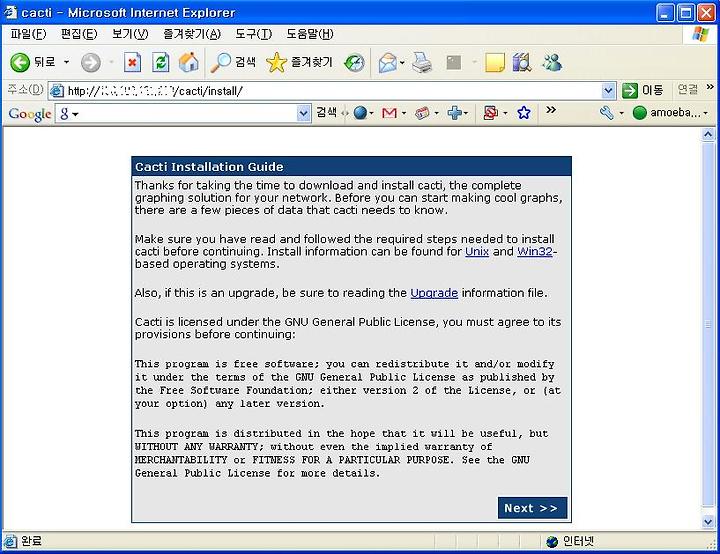The image size is (720, 554).
Task: Open the 도움말(H) menu
Action: click(x=310, y=34)
